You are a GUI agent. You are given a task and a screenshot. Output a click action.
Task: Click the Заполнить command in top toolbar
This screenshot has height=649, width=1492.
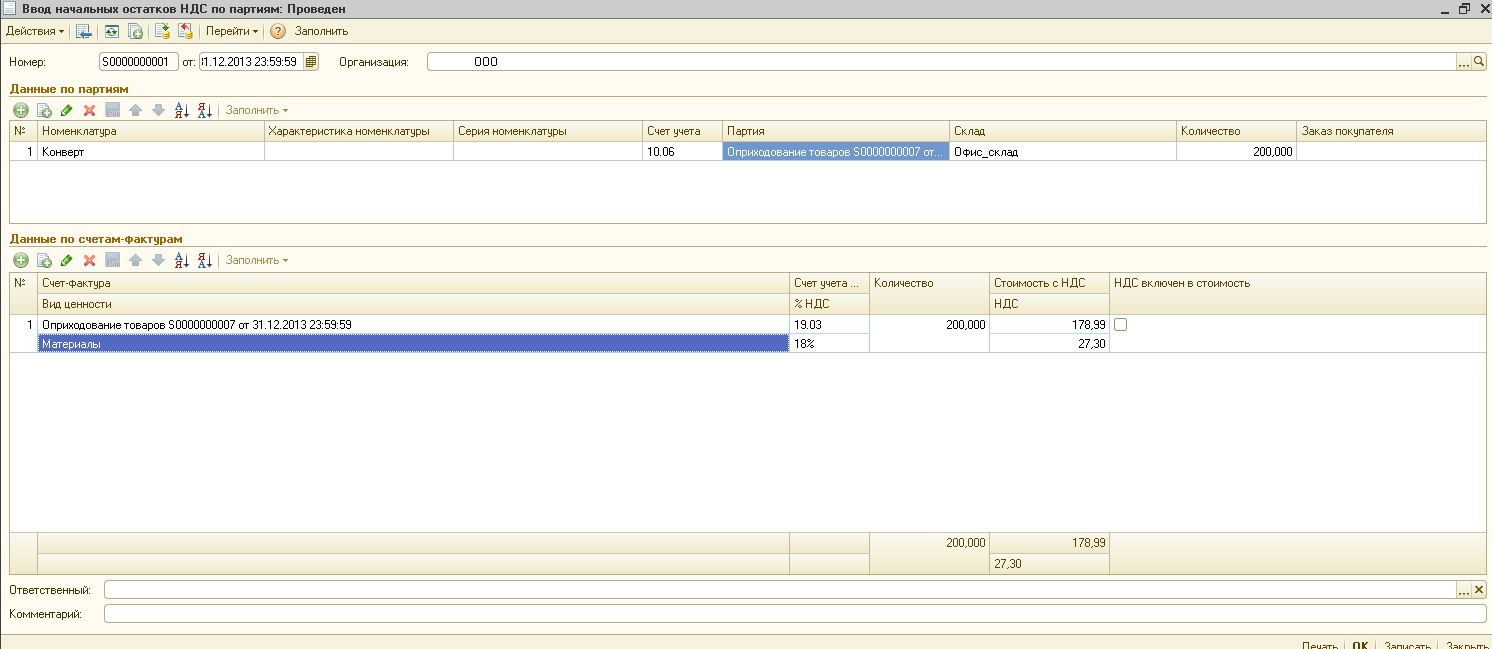click(x=321, y=31)
